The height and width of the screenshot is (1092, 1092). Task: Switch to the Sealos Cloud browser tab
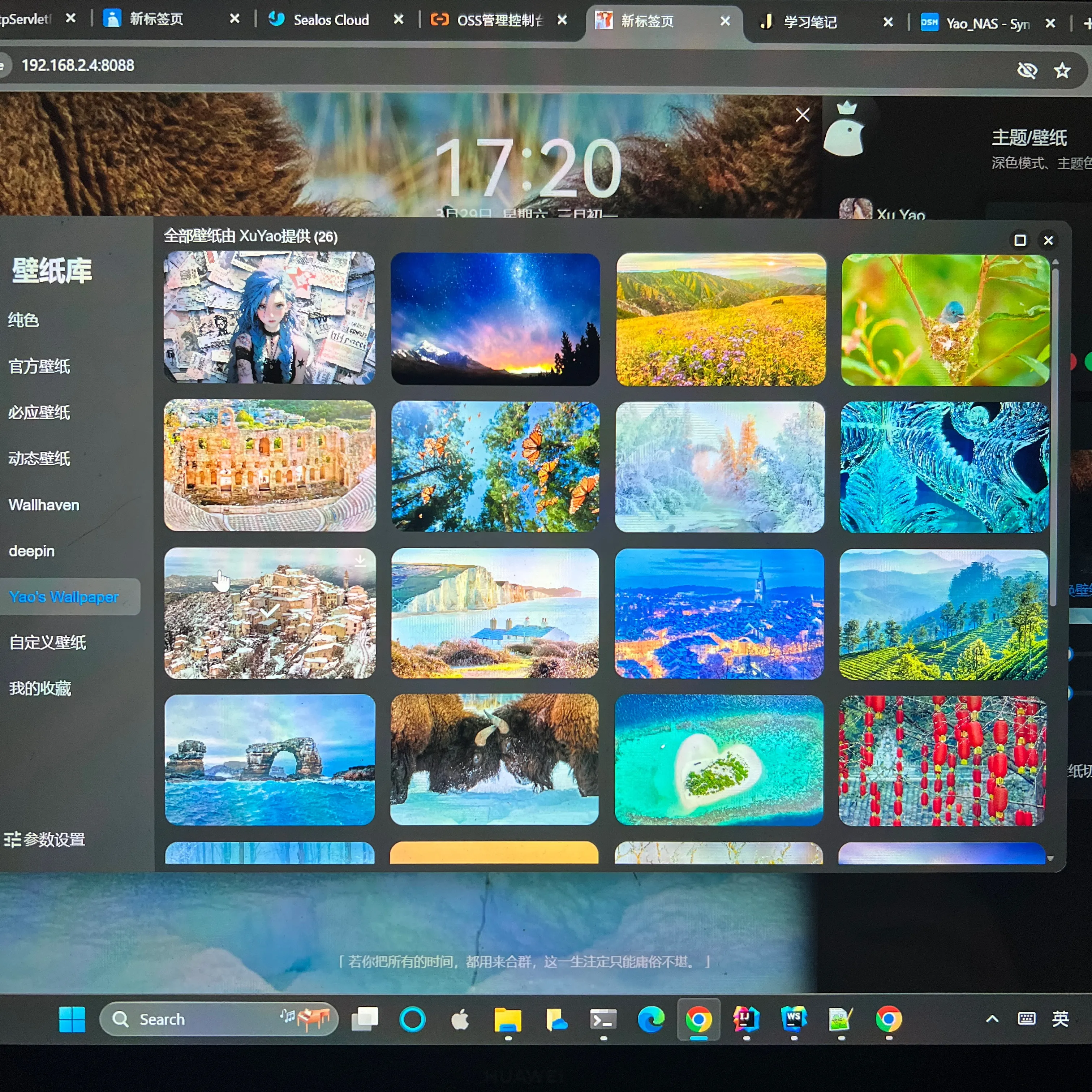coord(331,20)
